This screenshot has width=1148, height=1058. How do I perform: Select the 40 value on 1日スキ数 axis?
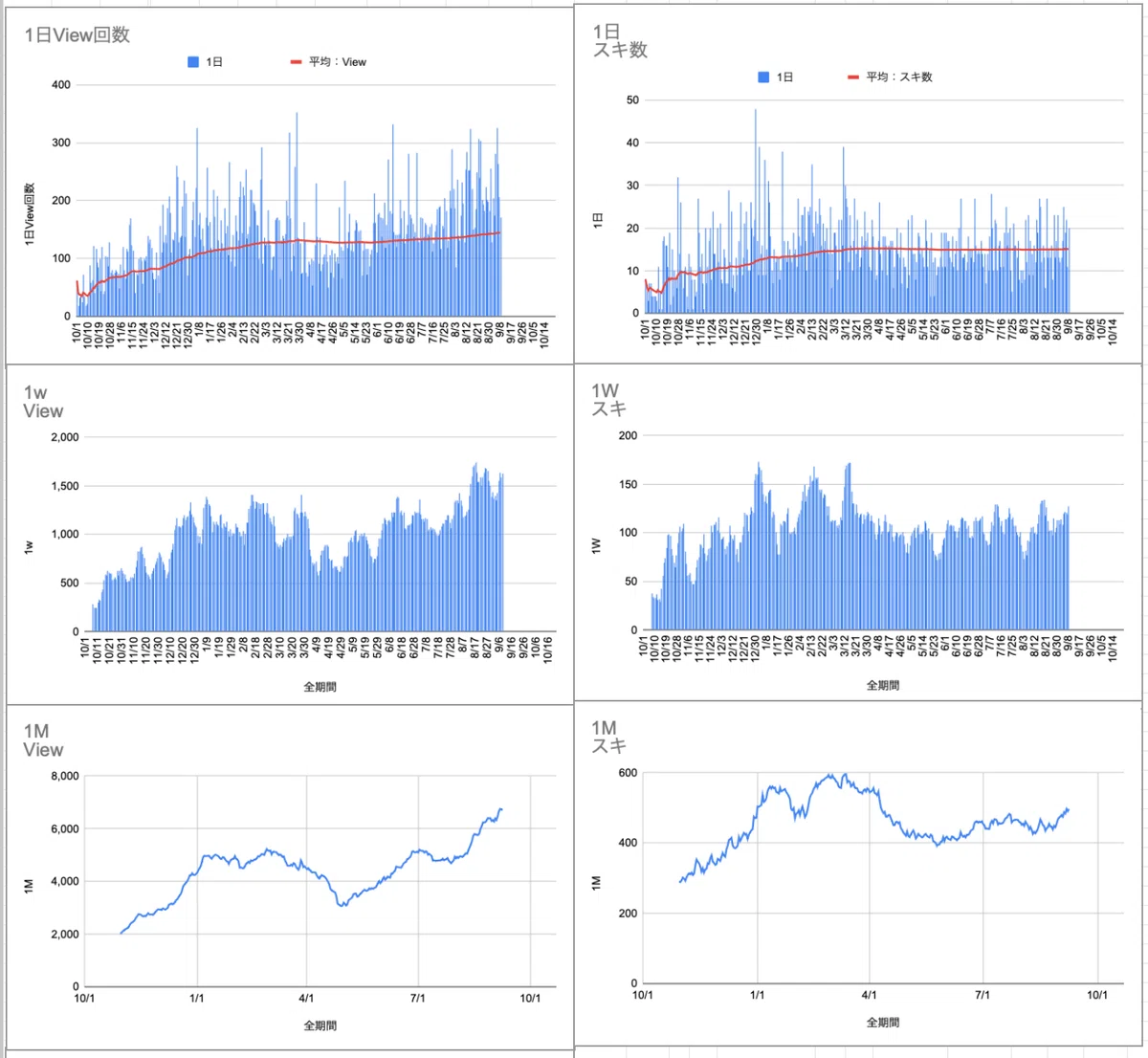[632, 143]
